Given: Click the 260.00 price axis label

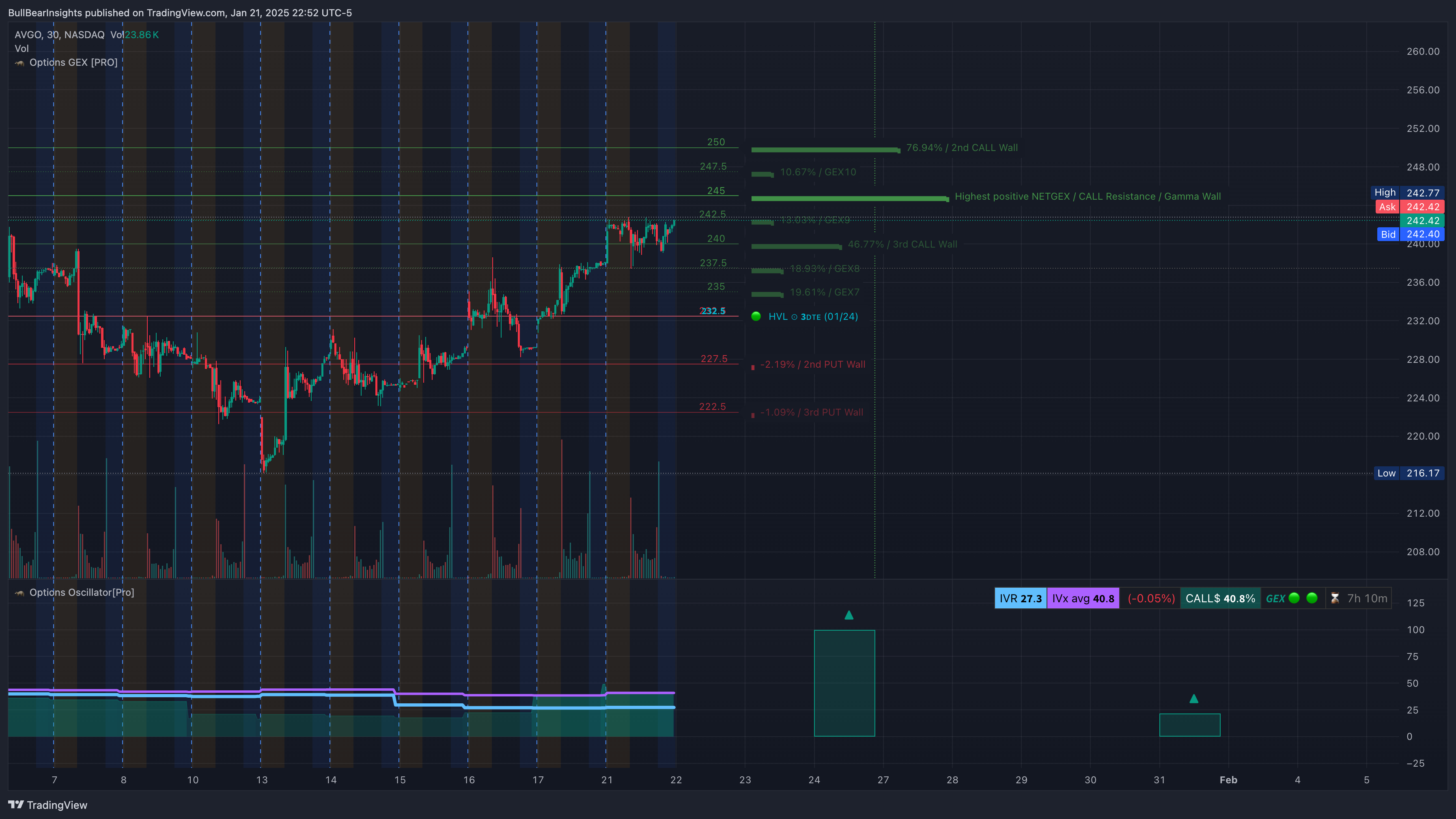Looking at the screenshot, I should 1423,52.
